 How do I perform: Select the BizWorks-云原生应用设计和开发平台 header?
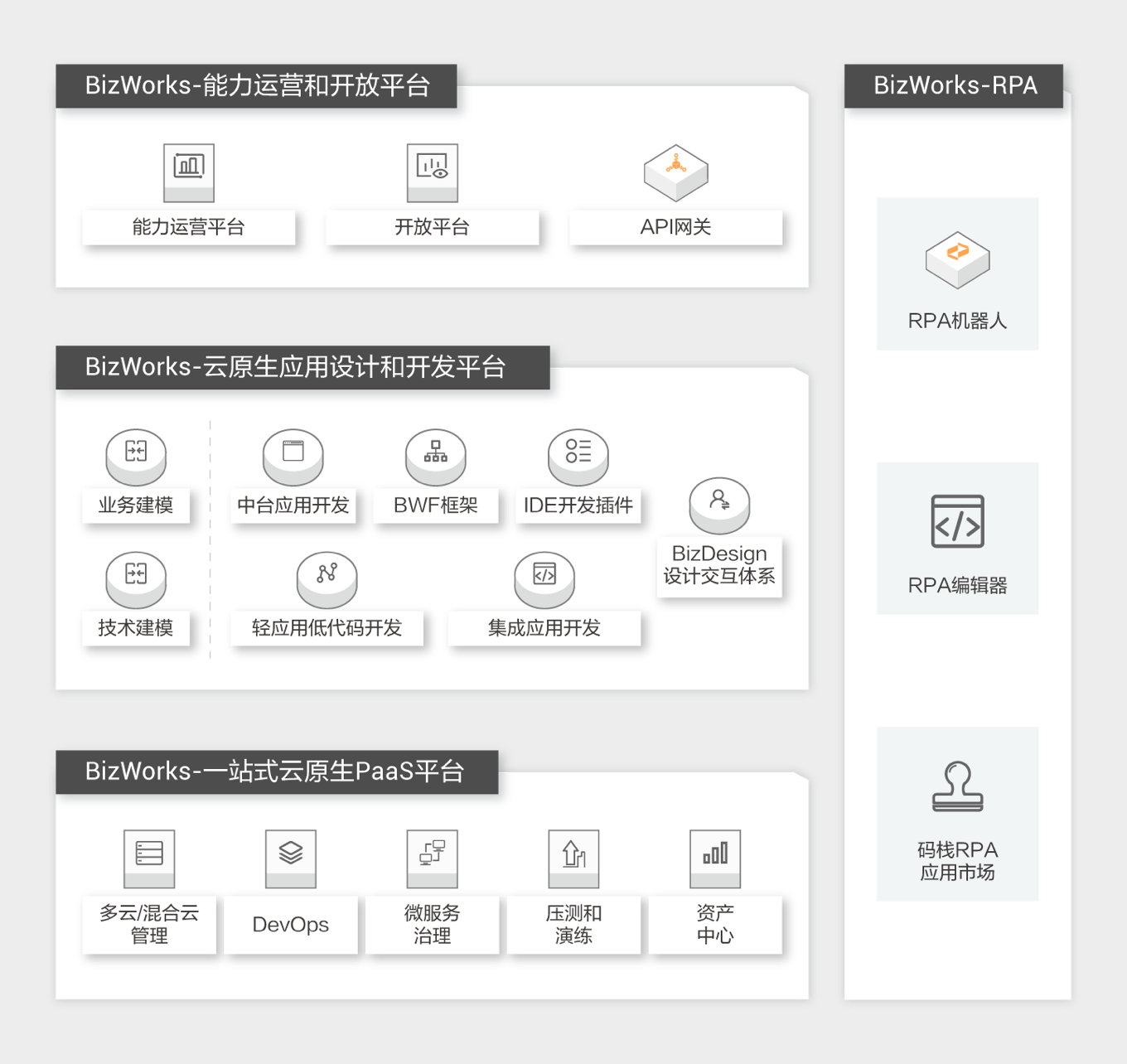click(x=302, y=367)
